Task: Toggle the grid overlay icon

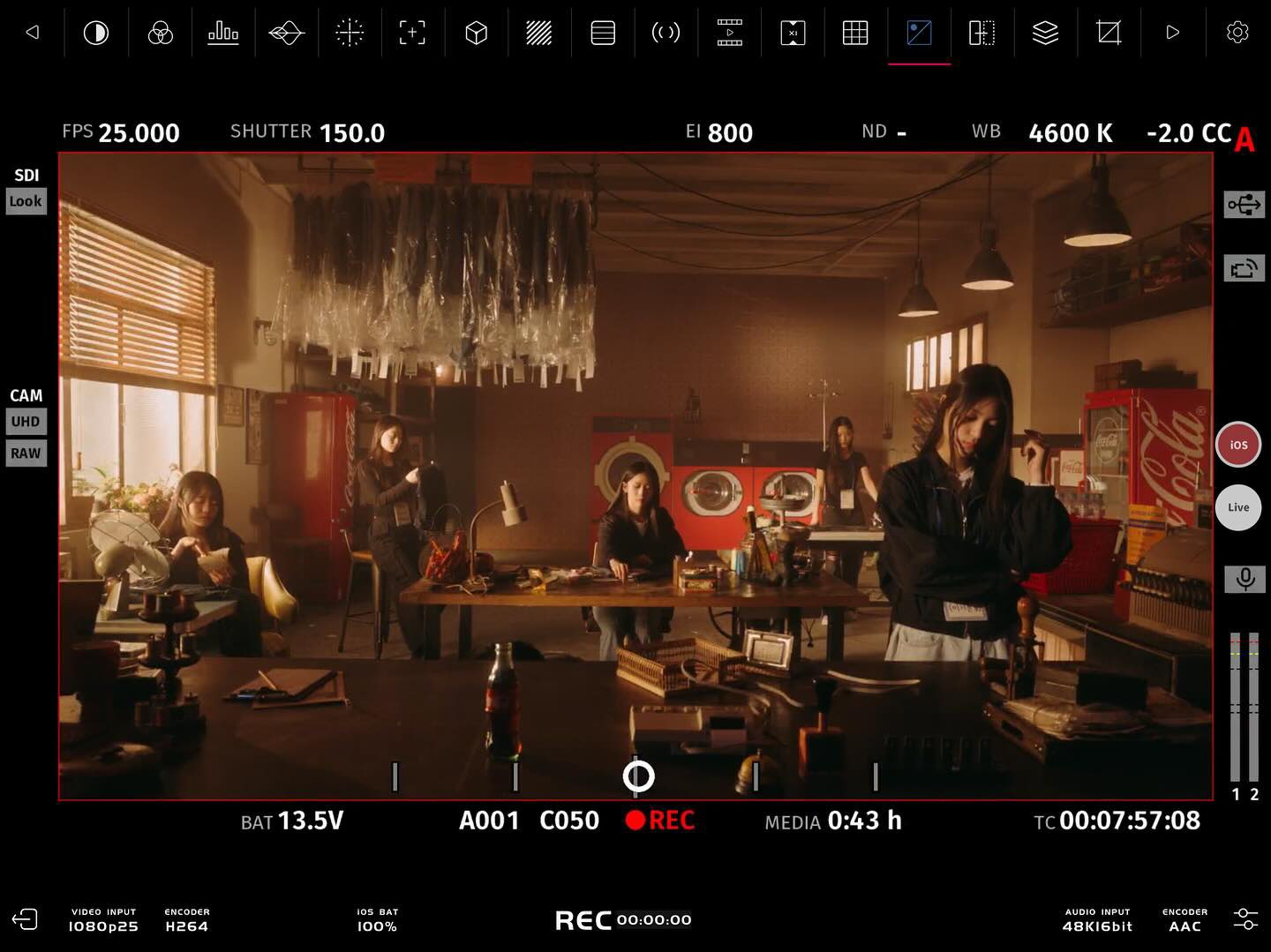Action: pos(855,34)
